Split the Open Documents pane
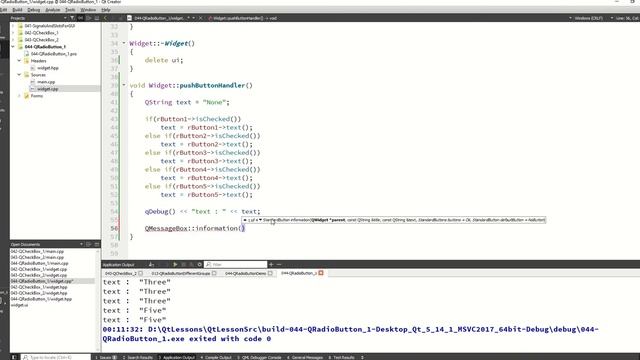 coord(89,244)
